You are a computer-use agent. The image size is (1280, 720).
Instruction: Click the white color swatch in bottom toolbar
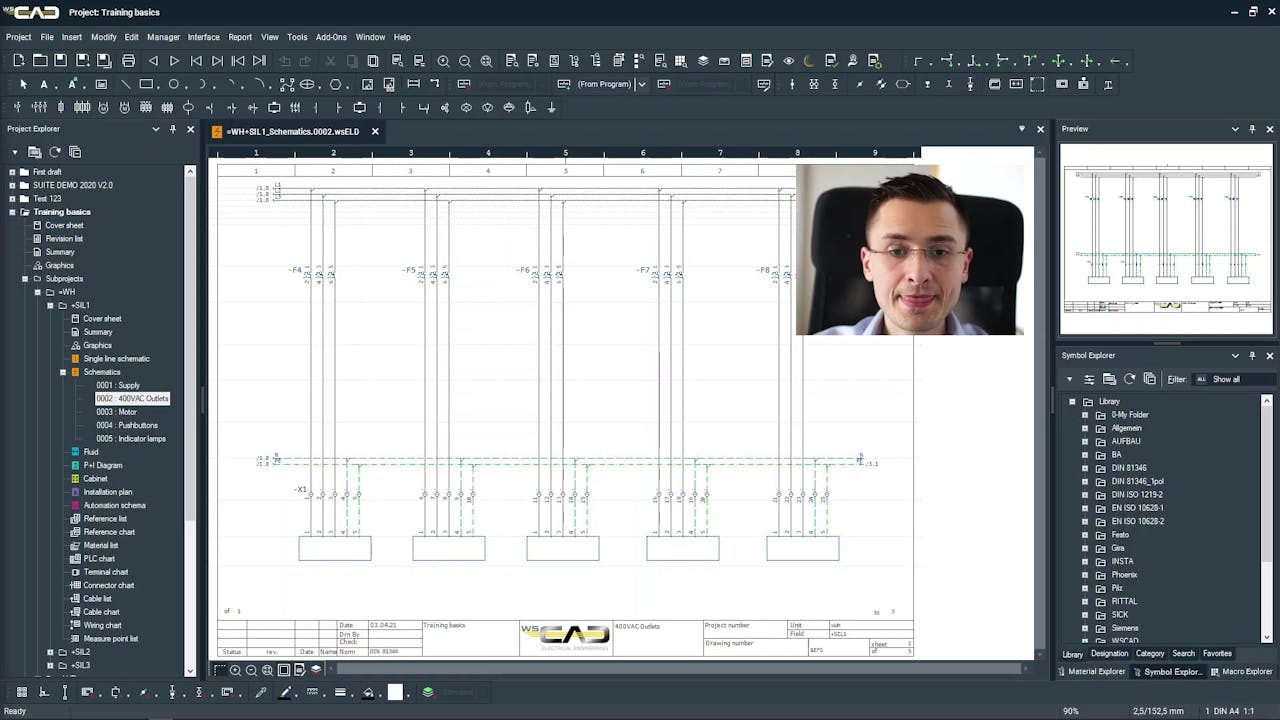(x=395, y=692)
